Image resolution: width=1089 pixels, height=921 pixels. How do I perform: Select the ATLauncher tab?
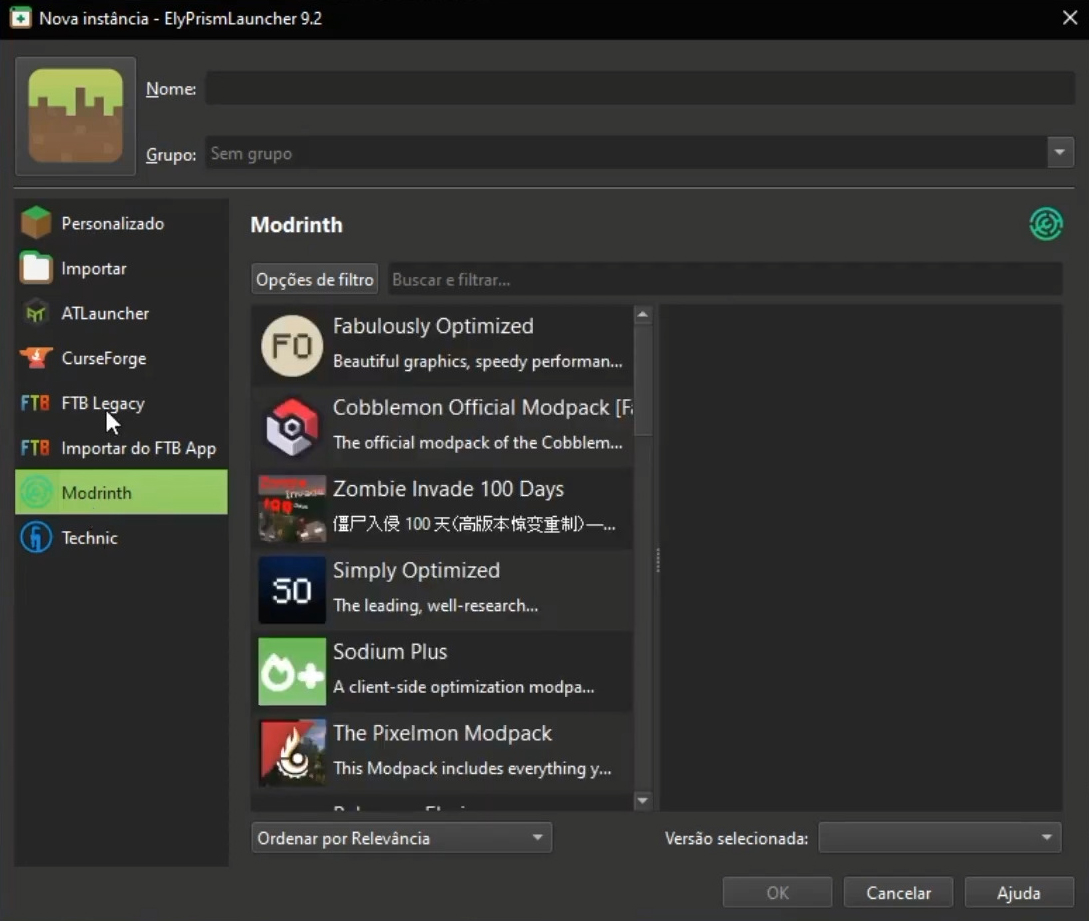click(x=122, y=313)
